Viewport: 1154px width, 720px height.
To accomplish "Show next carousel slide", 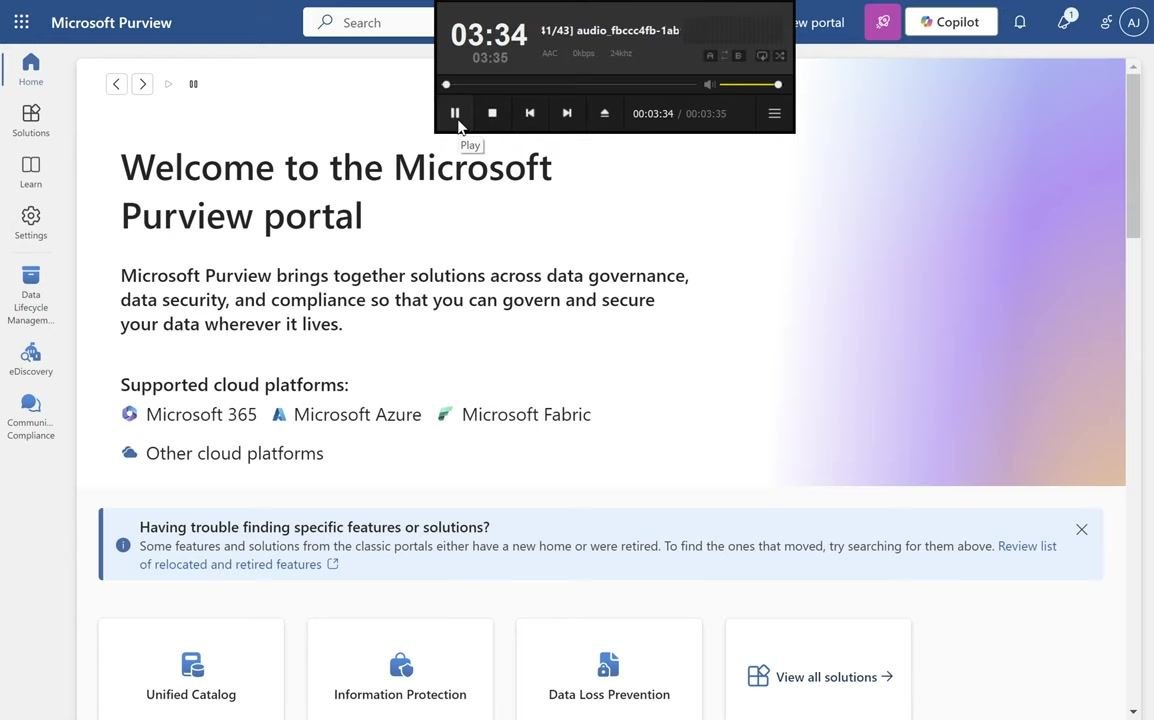I will (143, 84).
